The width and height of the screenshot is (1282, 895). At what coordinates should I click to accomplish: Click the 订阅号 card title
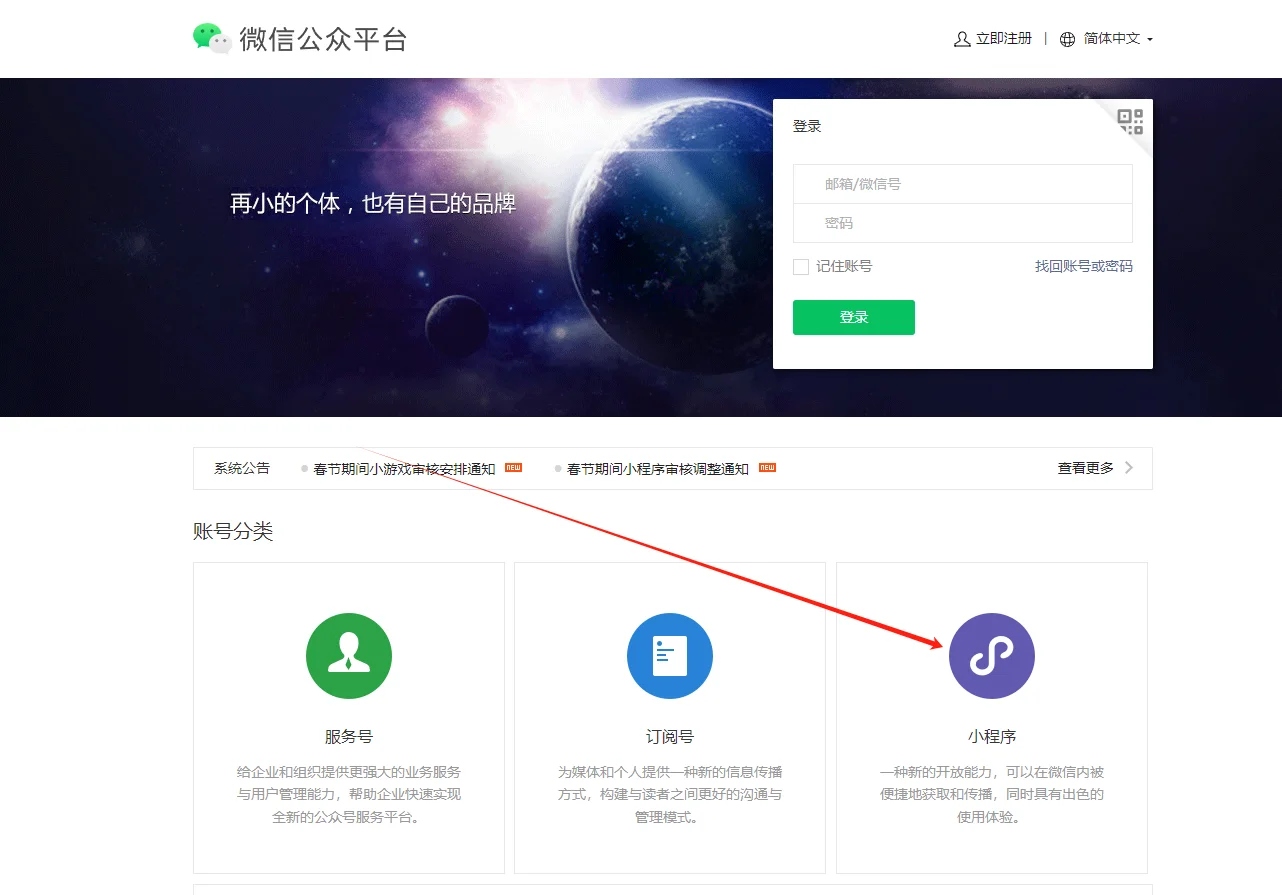[x=670, y=737]
